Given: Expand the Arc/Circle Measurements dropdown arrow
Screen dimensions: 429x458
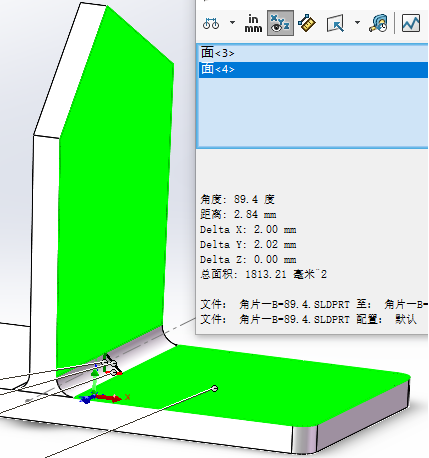Looking at the screenshot, I should pyautogui.click(x=232, y=23).
